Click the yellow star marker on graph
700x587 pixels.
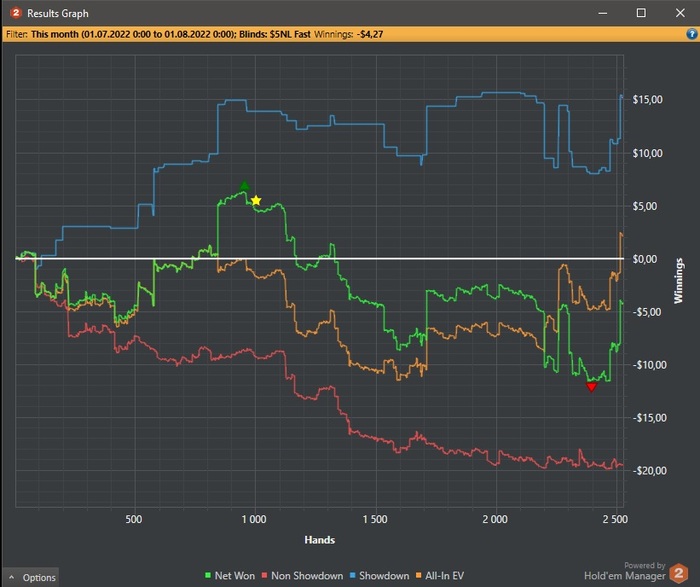coord(256,200)
